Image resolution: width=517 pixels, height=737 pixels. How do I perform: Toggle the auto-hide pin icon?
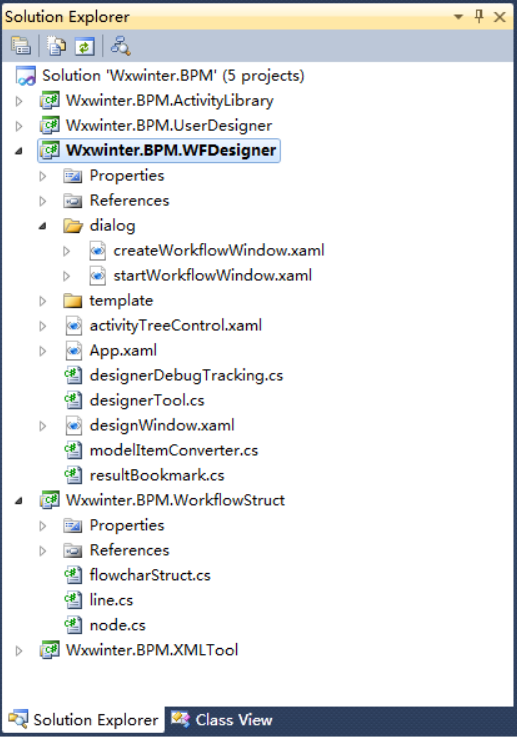(x=479, y=17)
